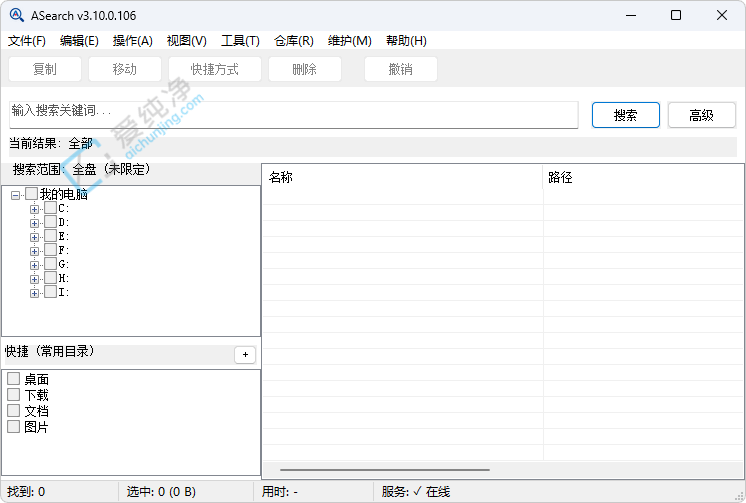
Task: Click the 找到: 0 status entry
Action: tap(26, 492)
